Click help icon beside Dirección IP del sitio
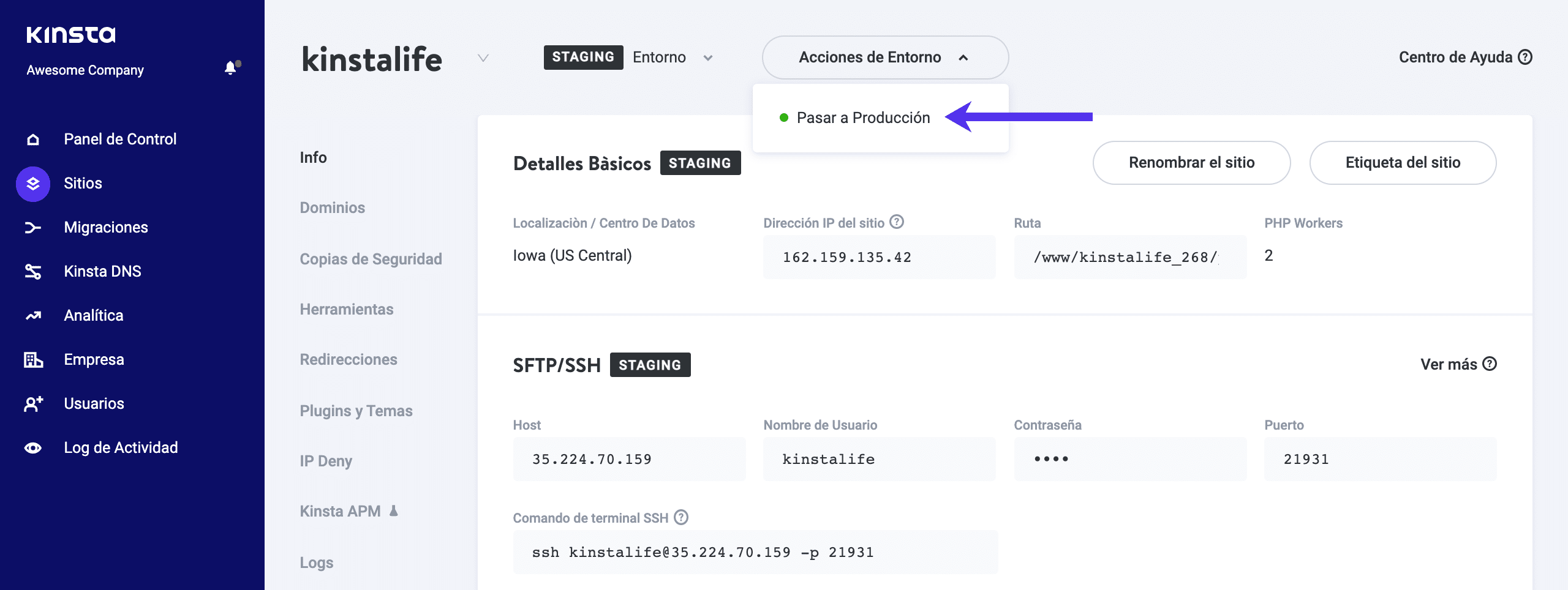Image resolution: width=1568 pixels, height=590 pixels. click(897, 222)
